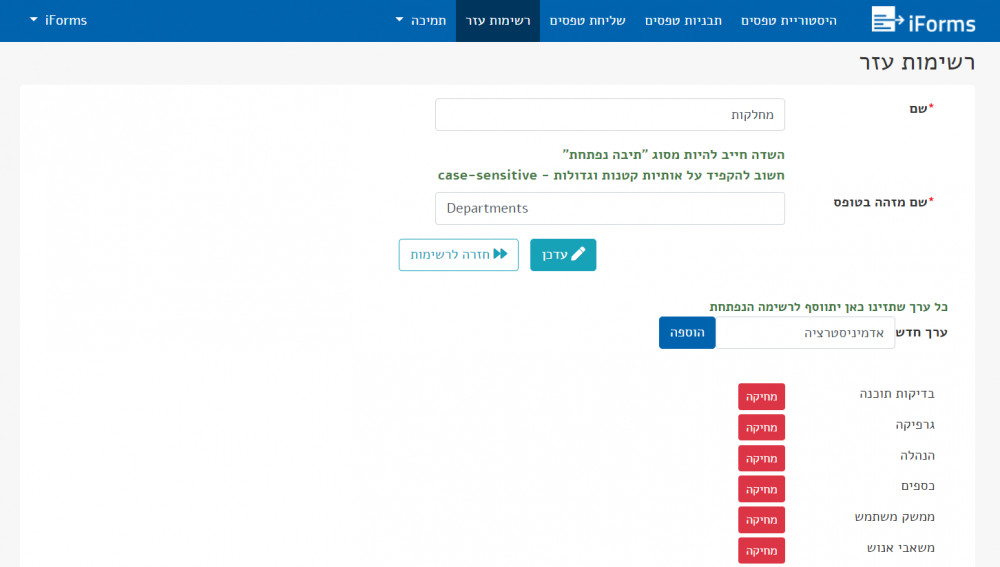The width and height of the screenshot is (1000, 567).
Task: Open the רשימות עזר tab
Action: tap(498, 20)
